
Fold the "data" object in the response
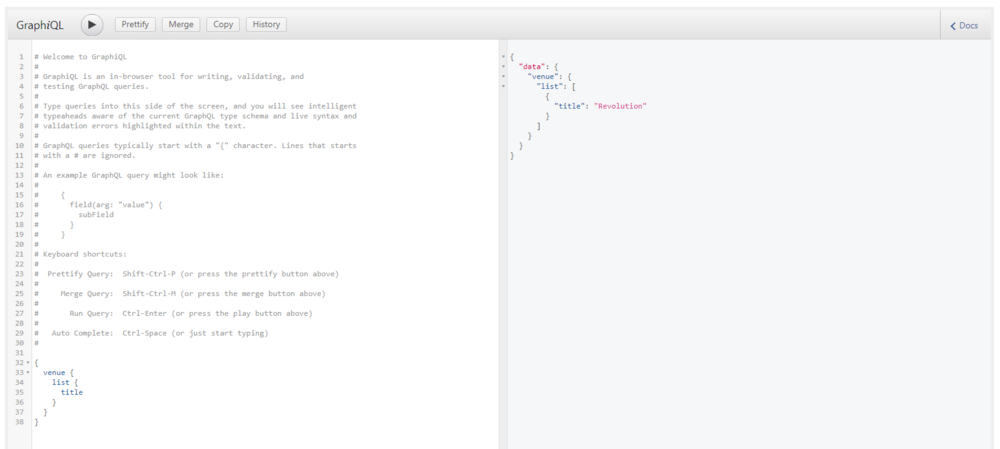(503, 66)
